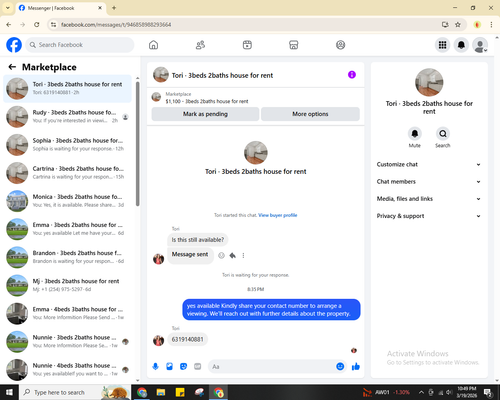500x400 pixels.
Task: Open Tori conversation in chat list
Action: coord(67,88)
